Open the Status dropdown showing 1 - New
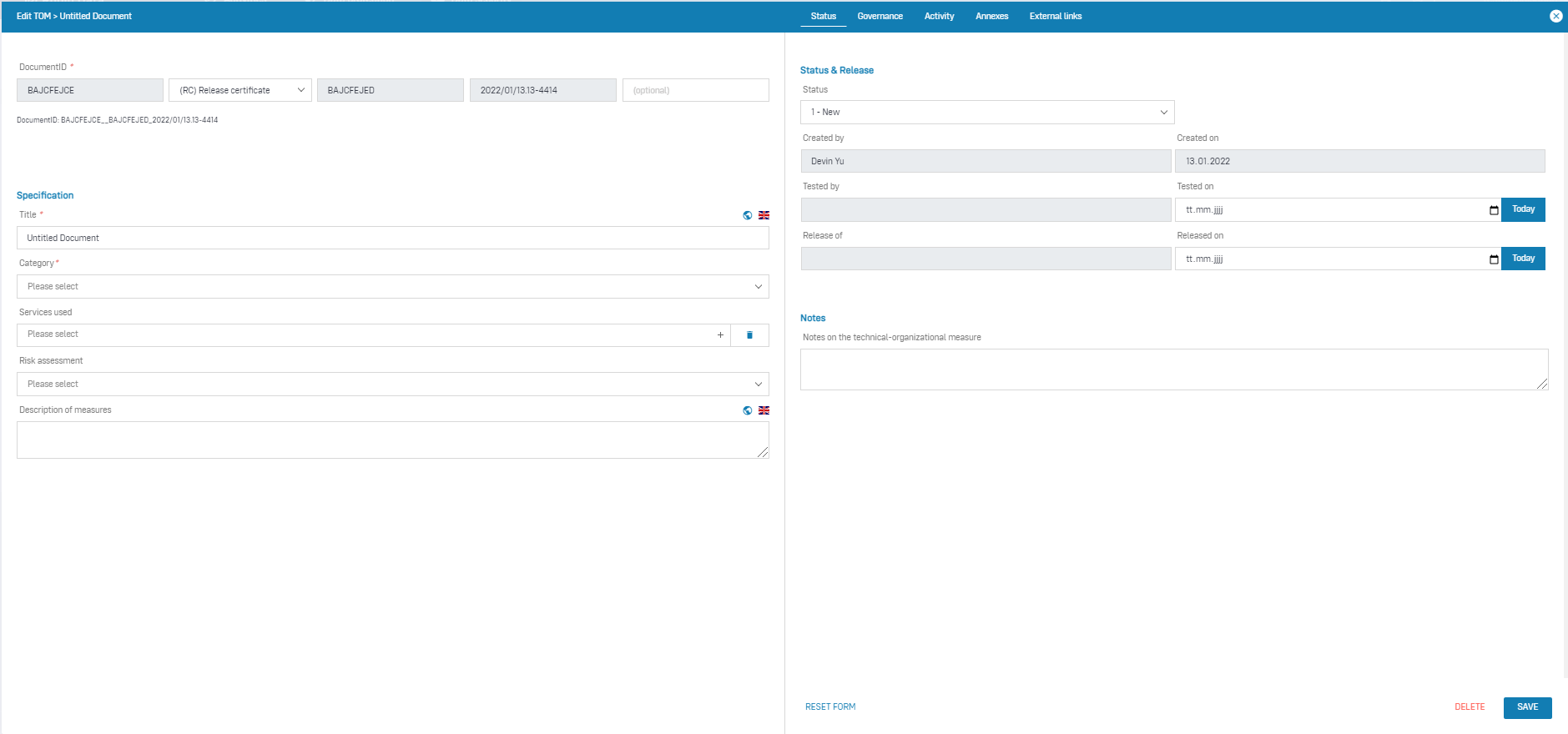 click(x=986, y=113)
